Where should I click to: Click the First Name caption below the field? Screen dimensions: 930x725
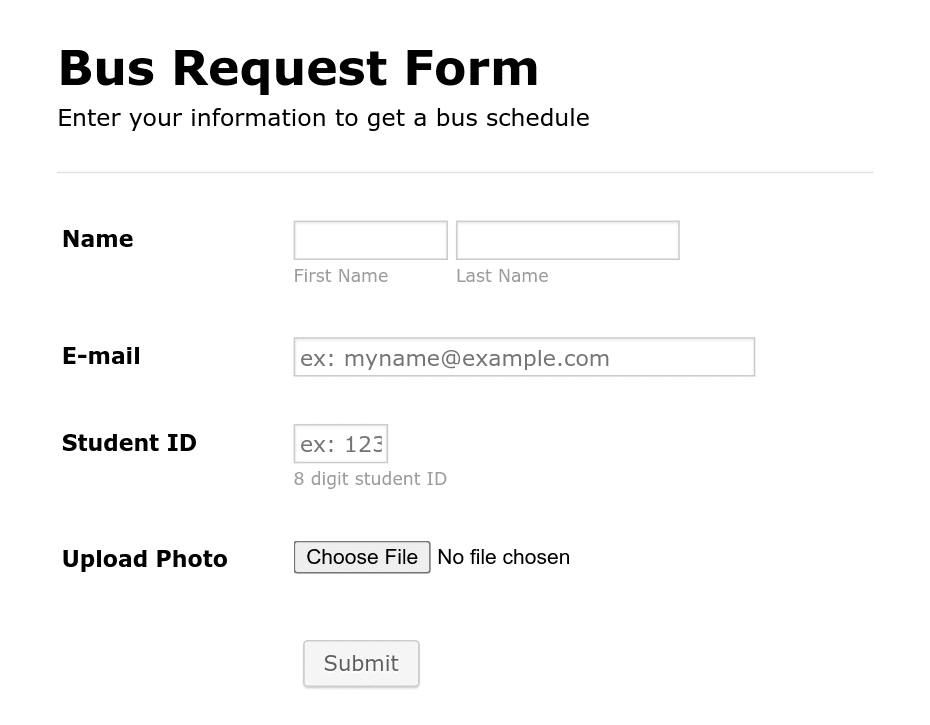click(x=340, y=276)
